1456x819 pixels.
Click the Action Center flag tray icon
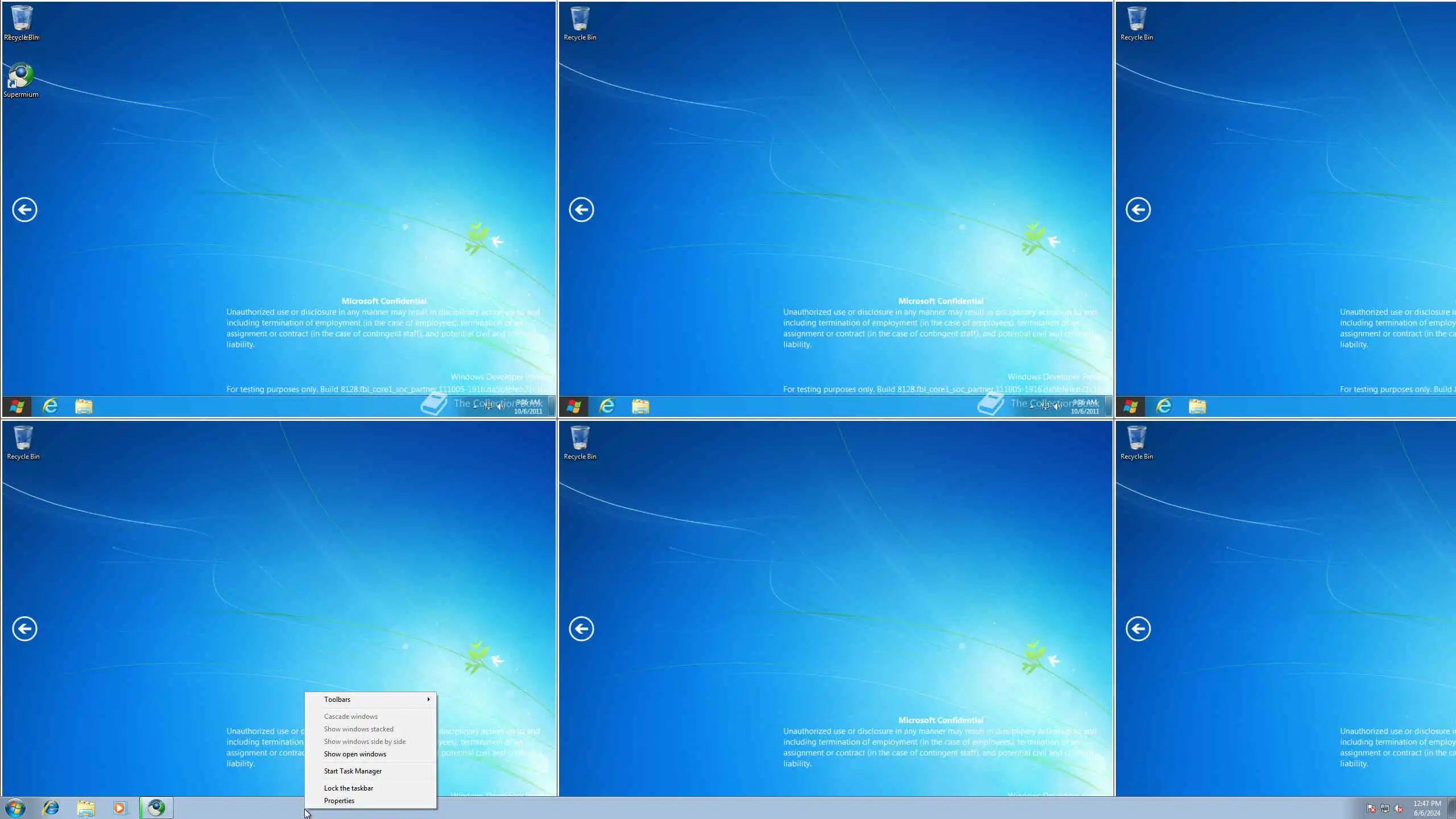tap(1371, 808)
